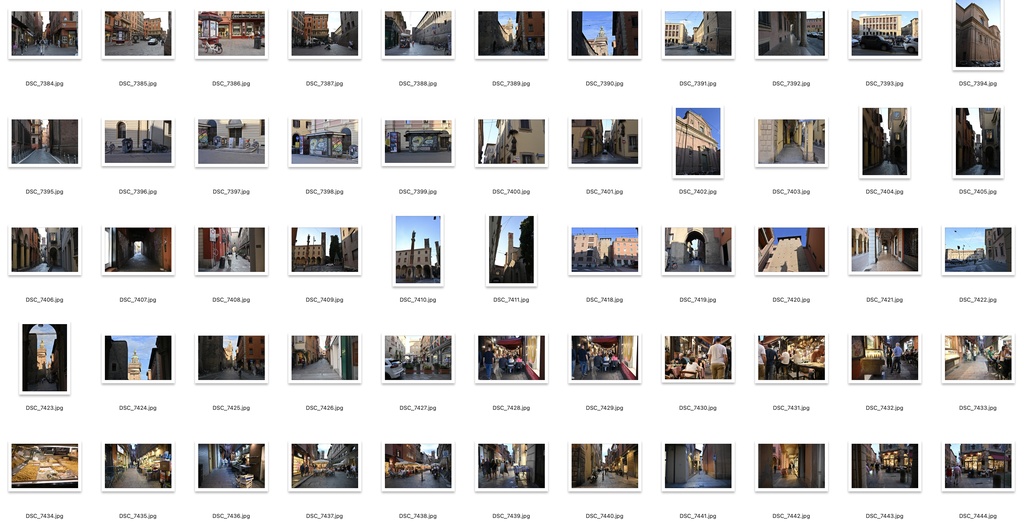This screenshot has width=1024, height=529.
Task: Select the DSC_7434.jpg food display photo
Action: [x=44, y=466]
